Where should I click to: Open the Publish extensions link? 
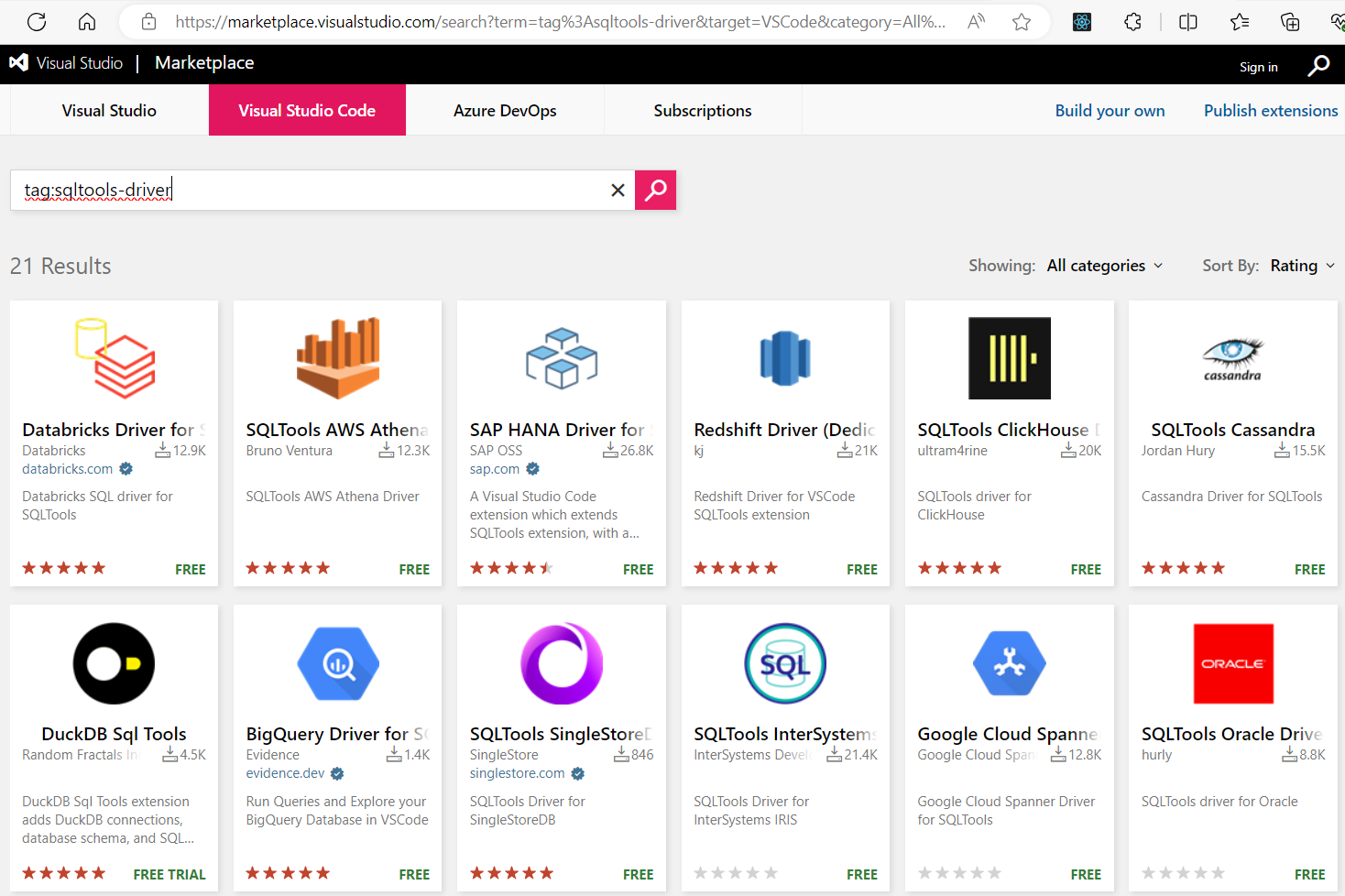pyautogui.click(x=1271, y=111)
